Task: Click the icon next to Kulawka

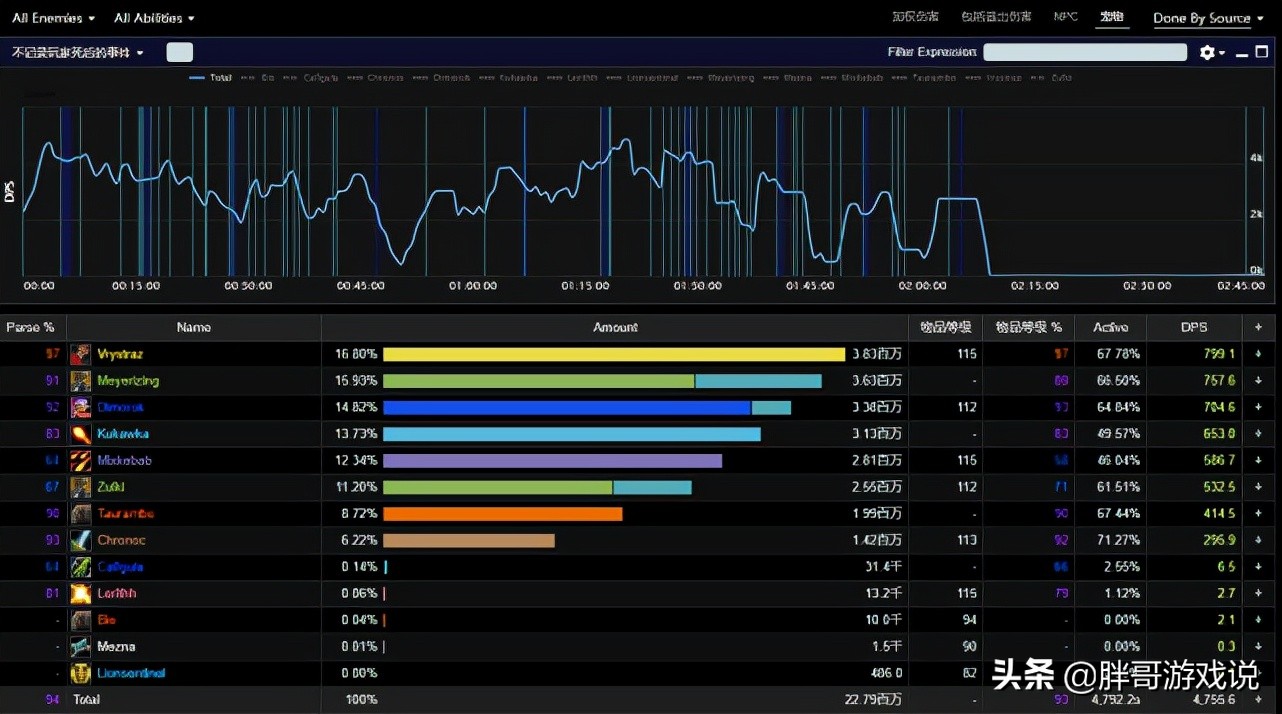Action: coord(80,434)
